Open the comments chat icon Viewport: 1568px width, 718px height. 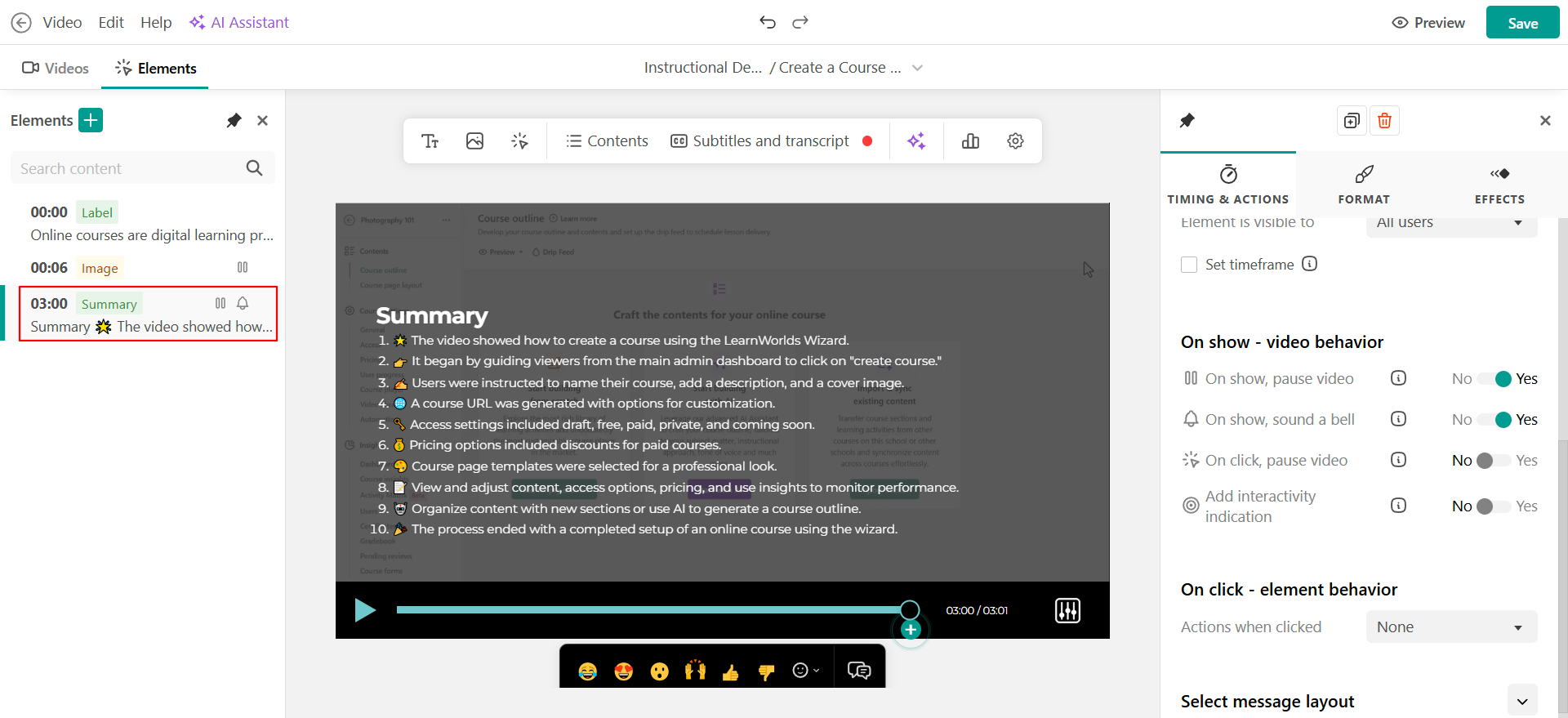859,671
